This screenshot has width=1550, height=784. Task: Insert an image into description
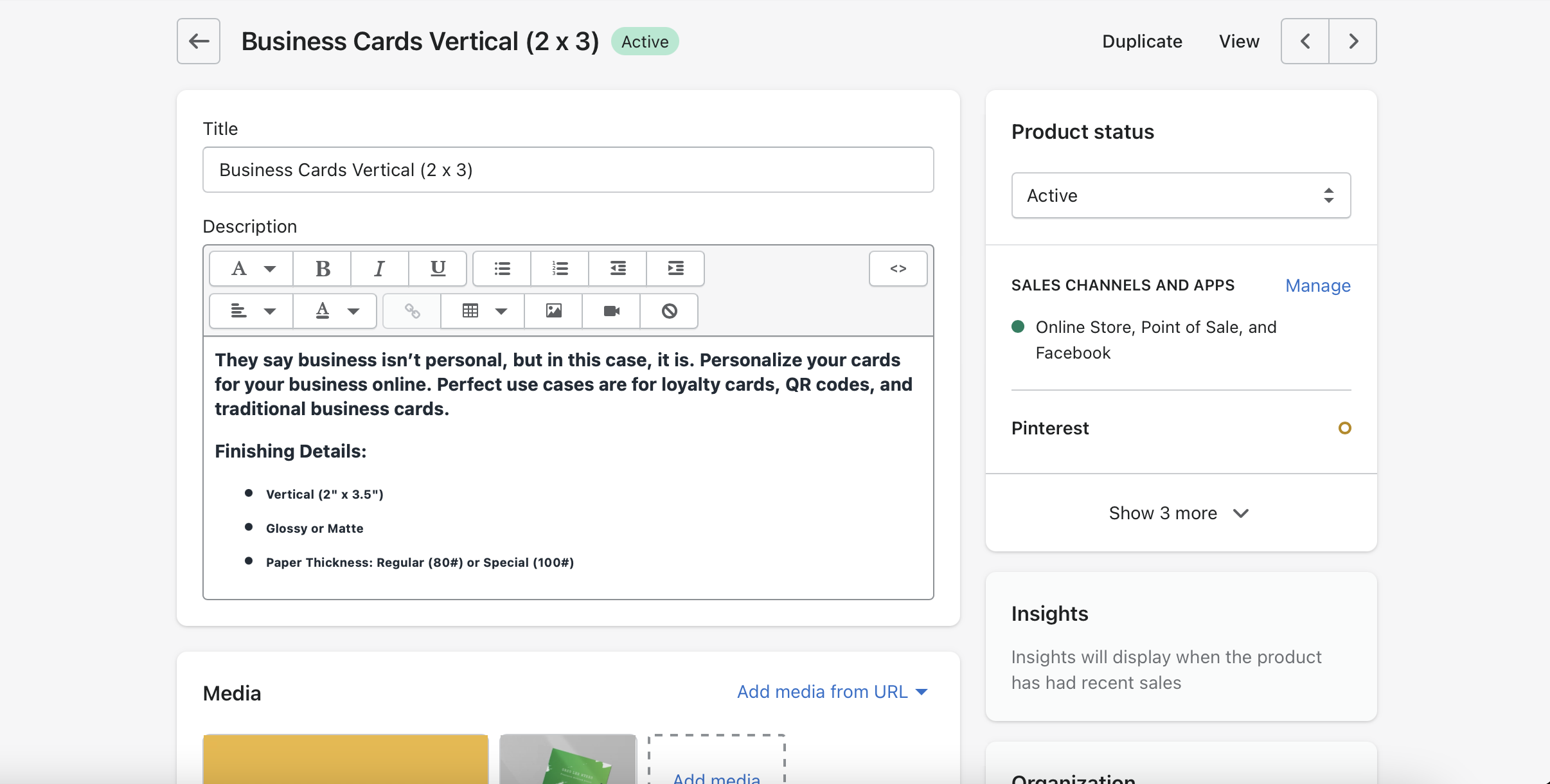553,311
